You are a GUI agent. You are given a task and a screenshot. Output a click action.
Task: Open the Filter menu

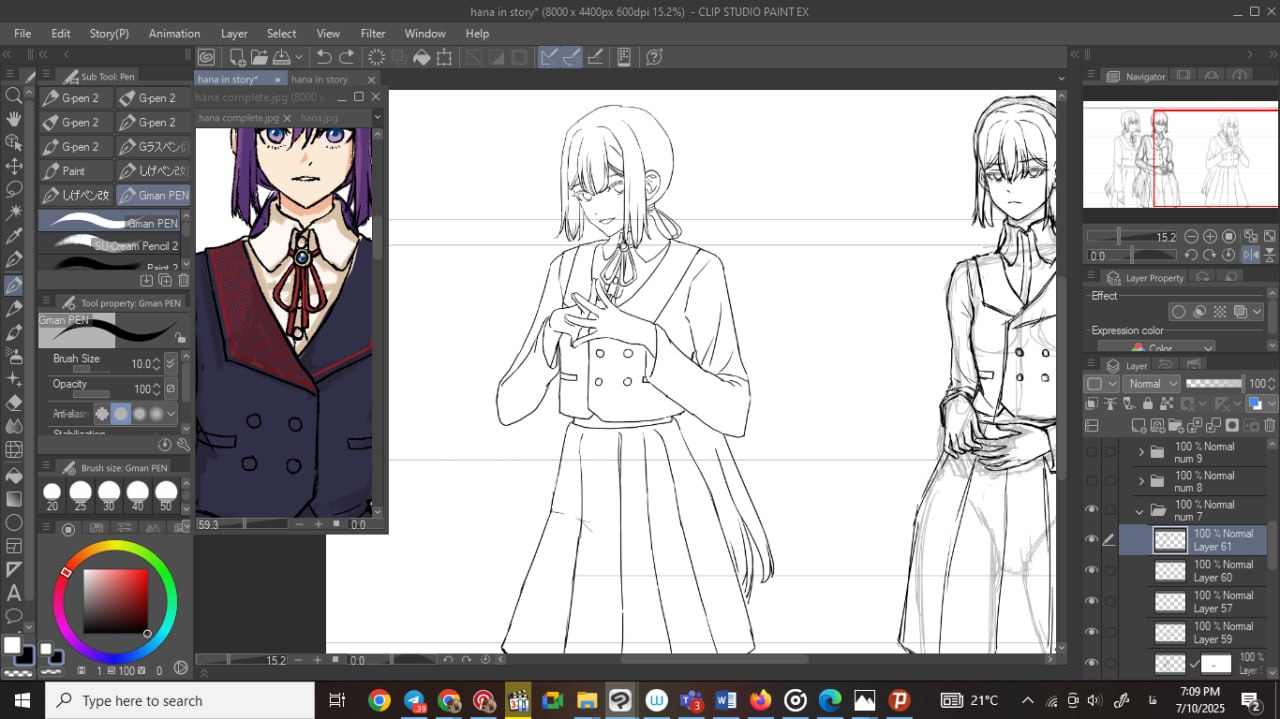(372, 33)
